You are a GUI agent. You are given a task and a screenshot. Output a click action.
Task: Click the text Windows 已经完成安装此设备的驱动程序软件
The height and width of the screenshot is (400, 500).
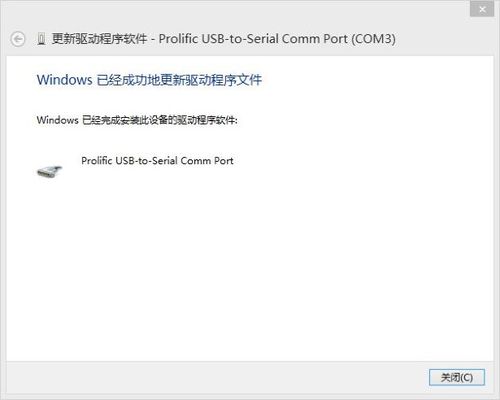(137, 120)
